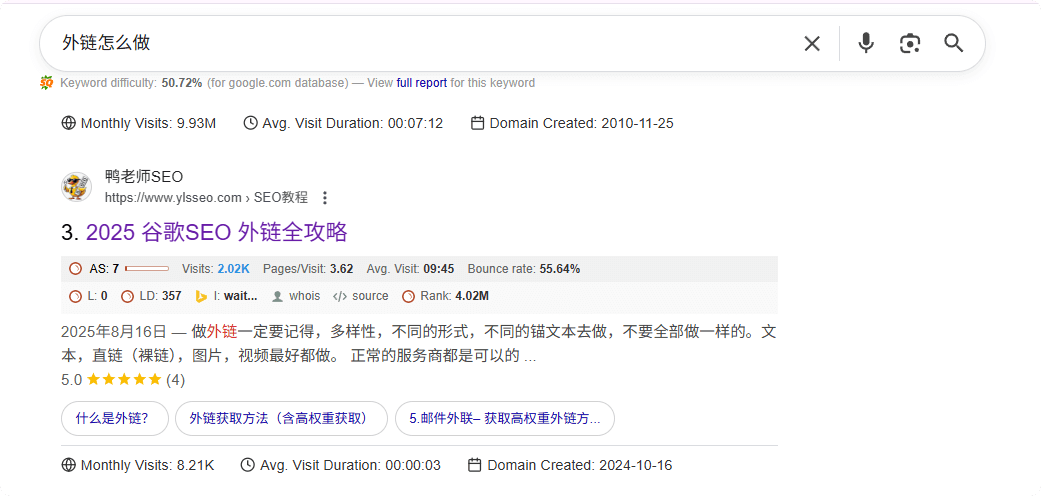Click the Monthly Visits: 9.93M text
This screenshot has width=1041, height=496.
148,124
